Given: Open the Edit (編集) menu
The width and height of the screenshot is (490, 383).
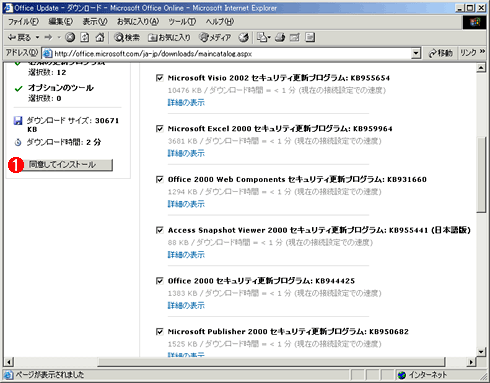Looking at the screenshot, I should click(61, 22).
